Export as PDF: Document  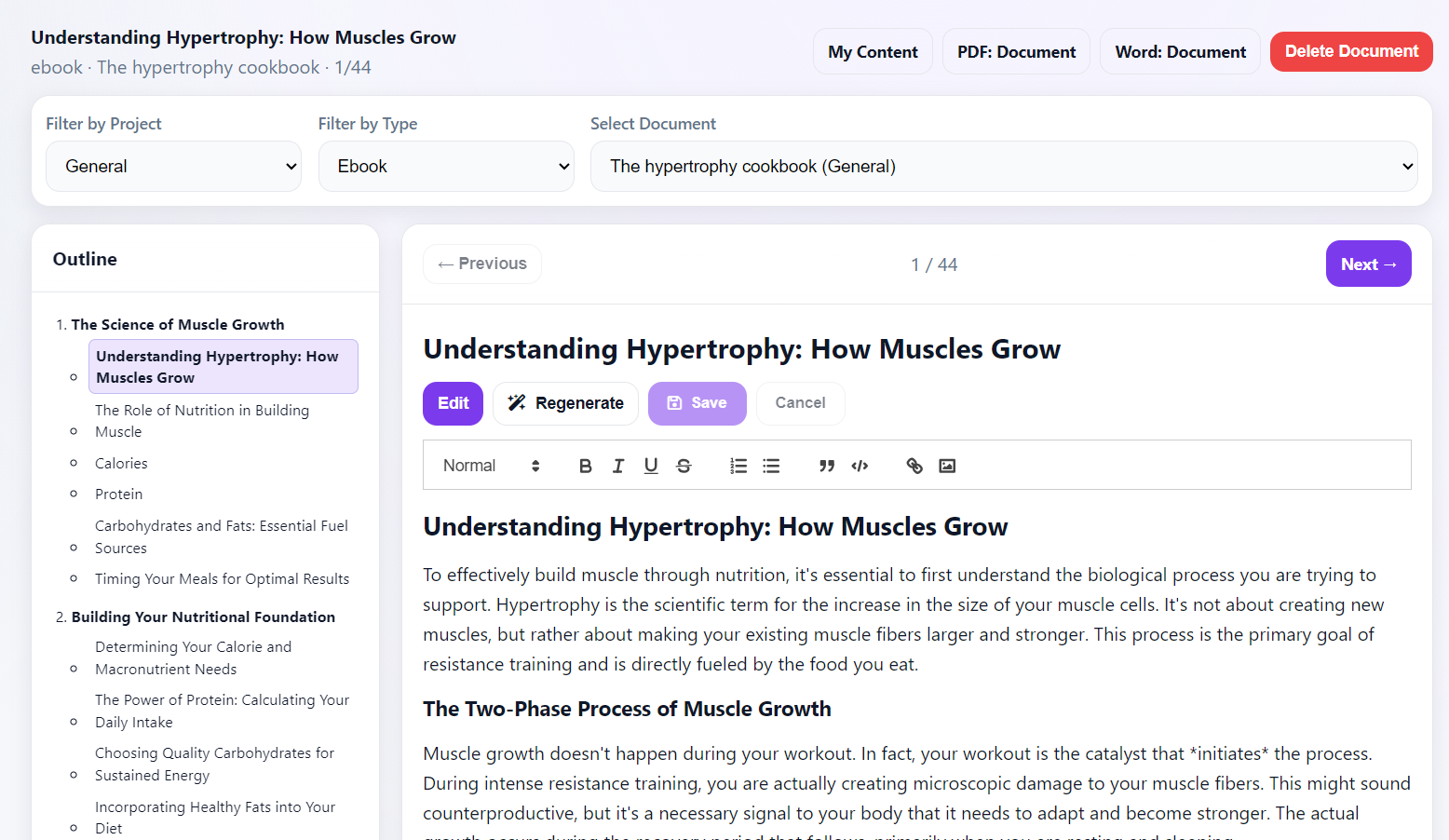1016,52
